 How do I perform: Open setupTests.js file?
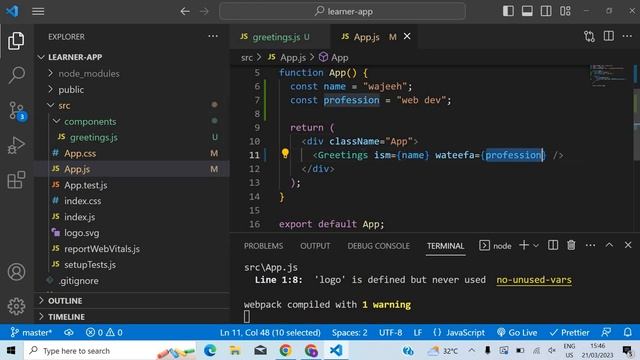pos(90,264)
